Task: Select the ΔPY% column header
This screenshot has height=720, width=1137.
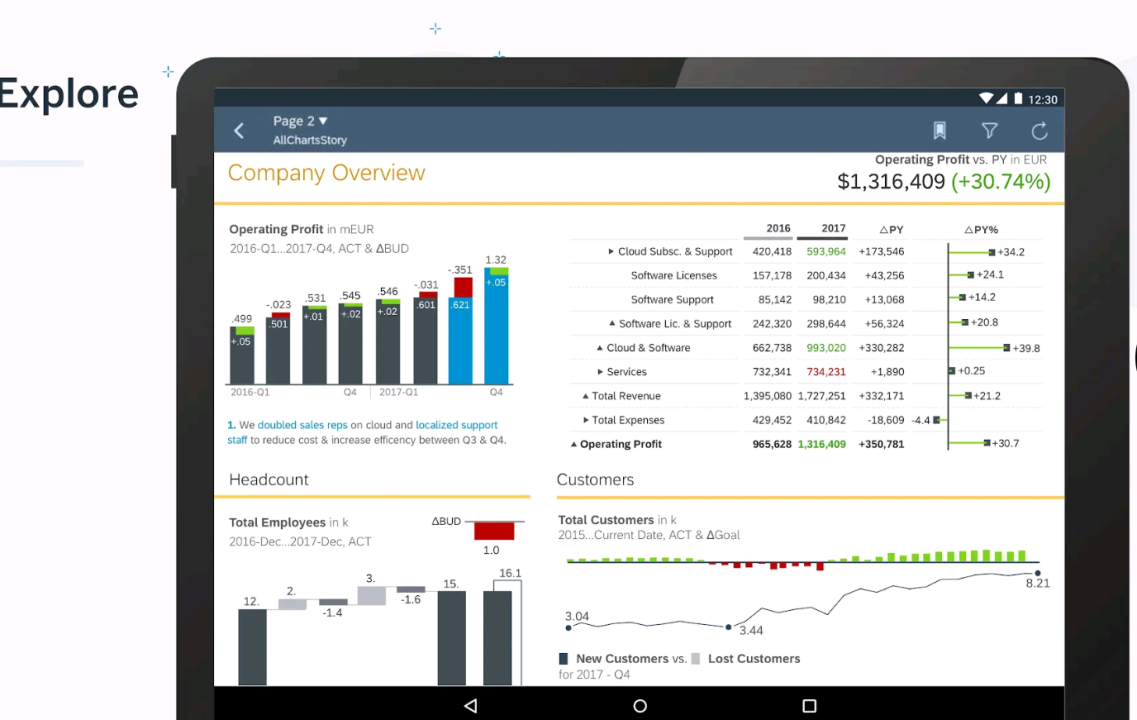Action: click(981, 229)
